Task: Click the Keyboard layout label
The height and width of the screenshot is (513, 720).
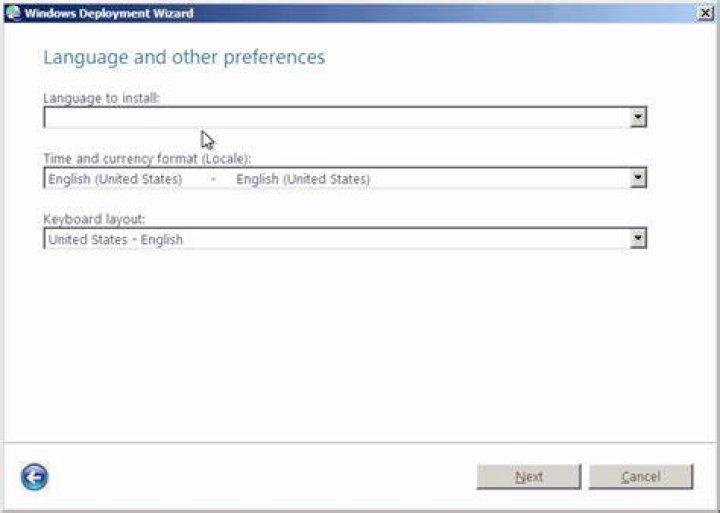Action: (94, 219)
